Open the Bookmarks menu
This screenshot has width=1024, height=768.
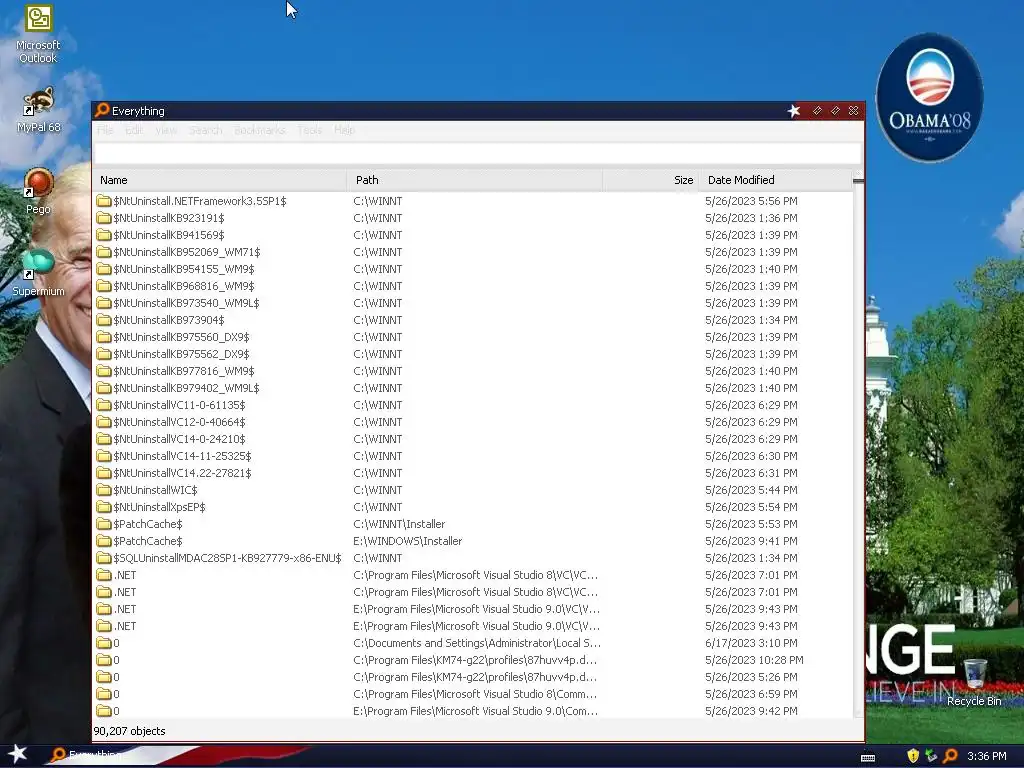point(259,130)
